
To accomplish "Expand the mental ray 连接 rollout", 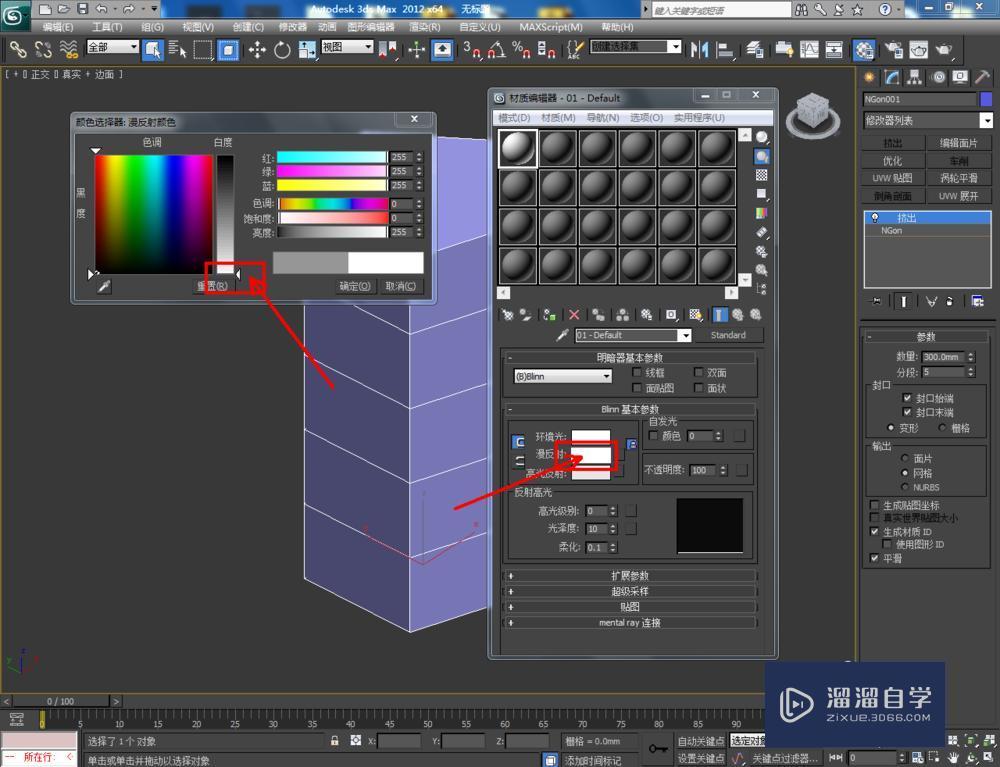I will (630, 623).
